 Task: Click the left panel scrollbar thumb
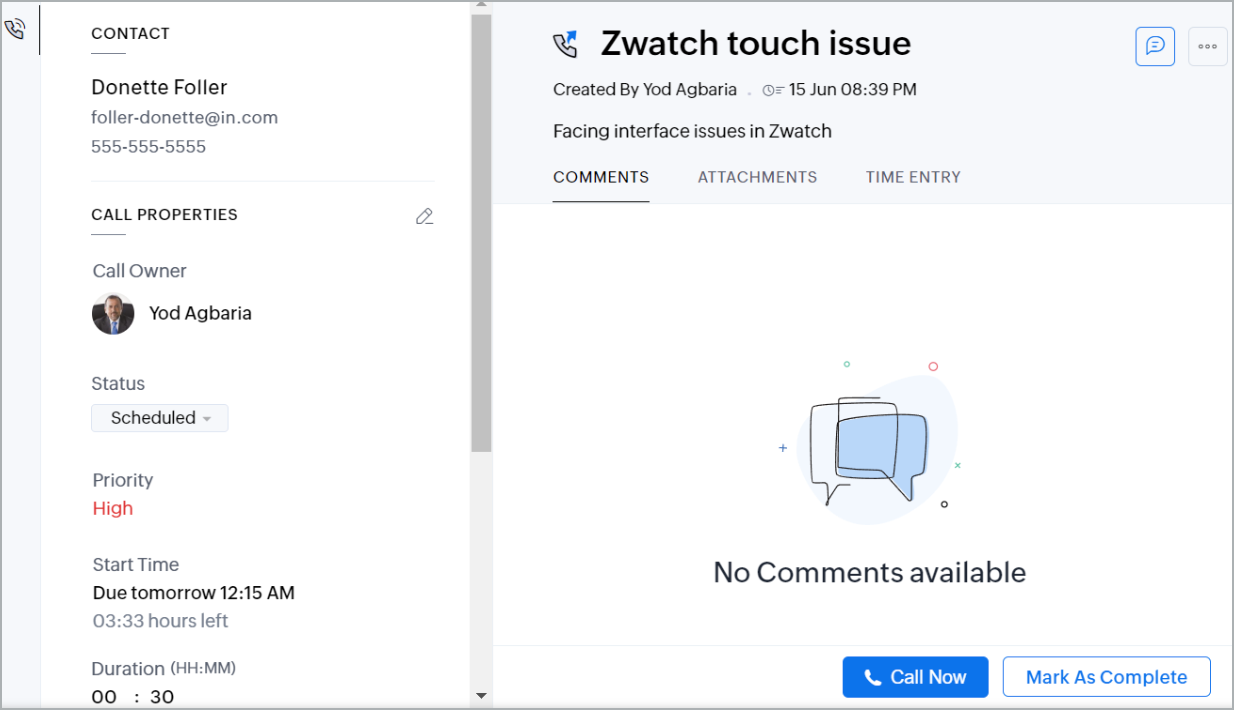click(x=481, y=230)
